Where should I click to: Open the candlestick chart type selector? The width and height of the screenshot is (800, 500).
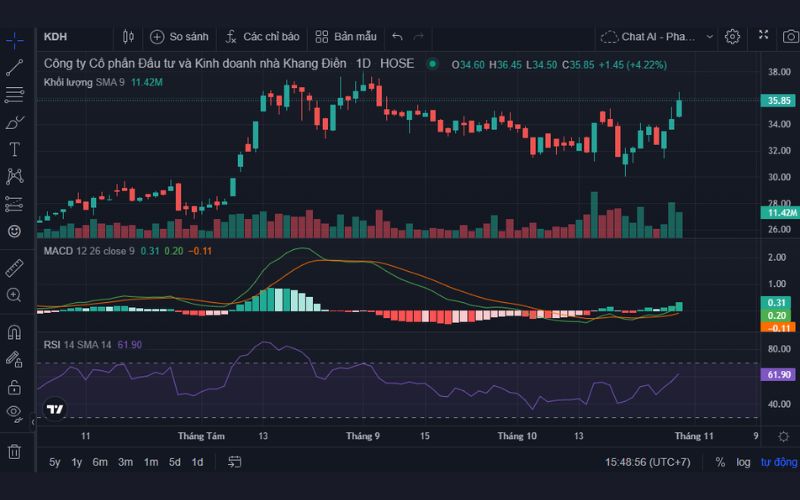click(x=128, y=37)
